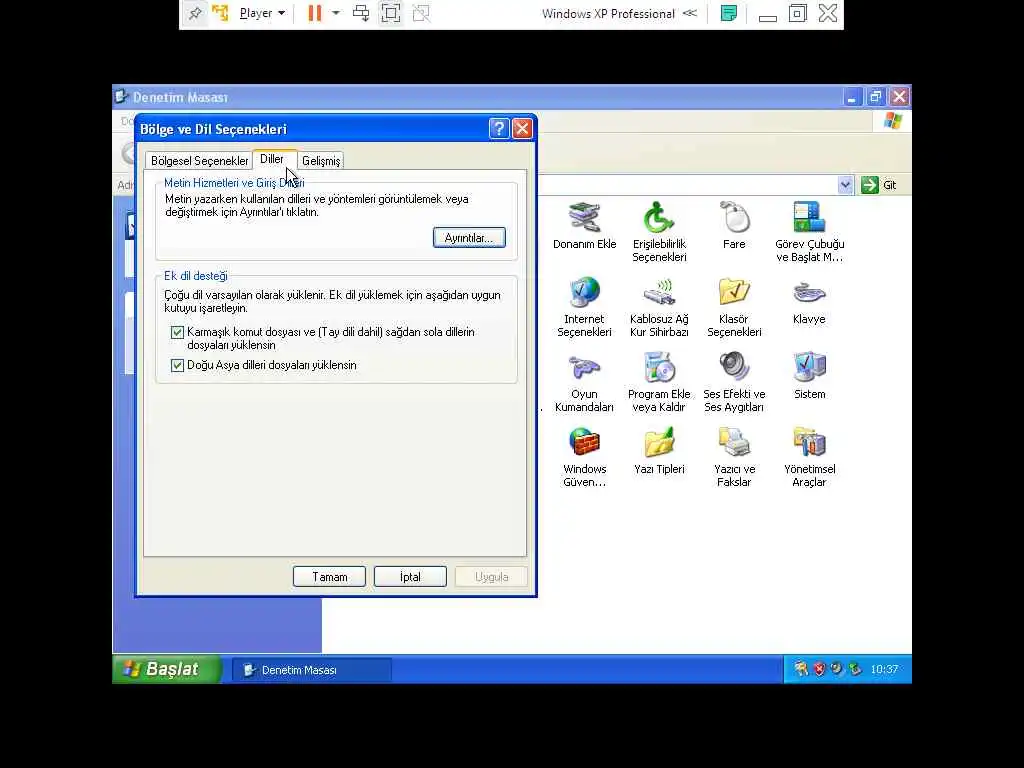Cancel with the İptal button
This screenshot has height=768, width=1024.
[410, 577]
